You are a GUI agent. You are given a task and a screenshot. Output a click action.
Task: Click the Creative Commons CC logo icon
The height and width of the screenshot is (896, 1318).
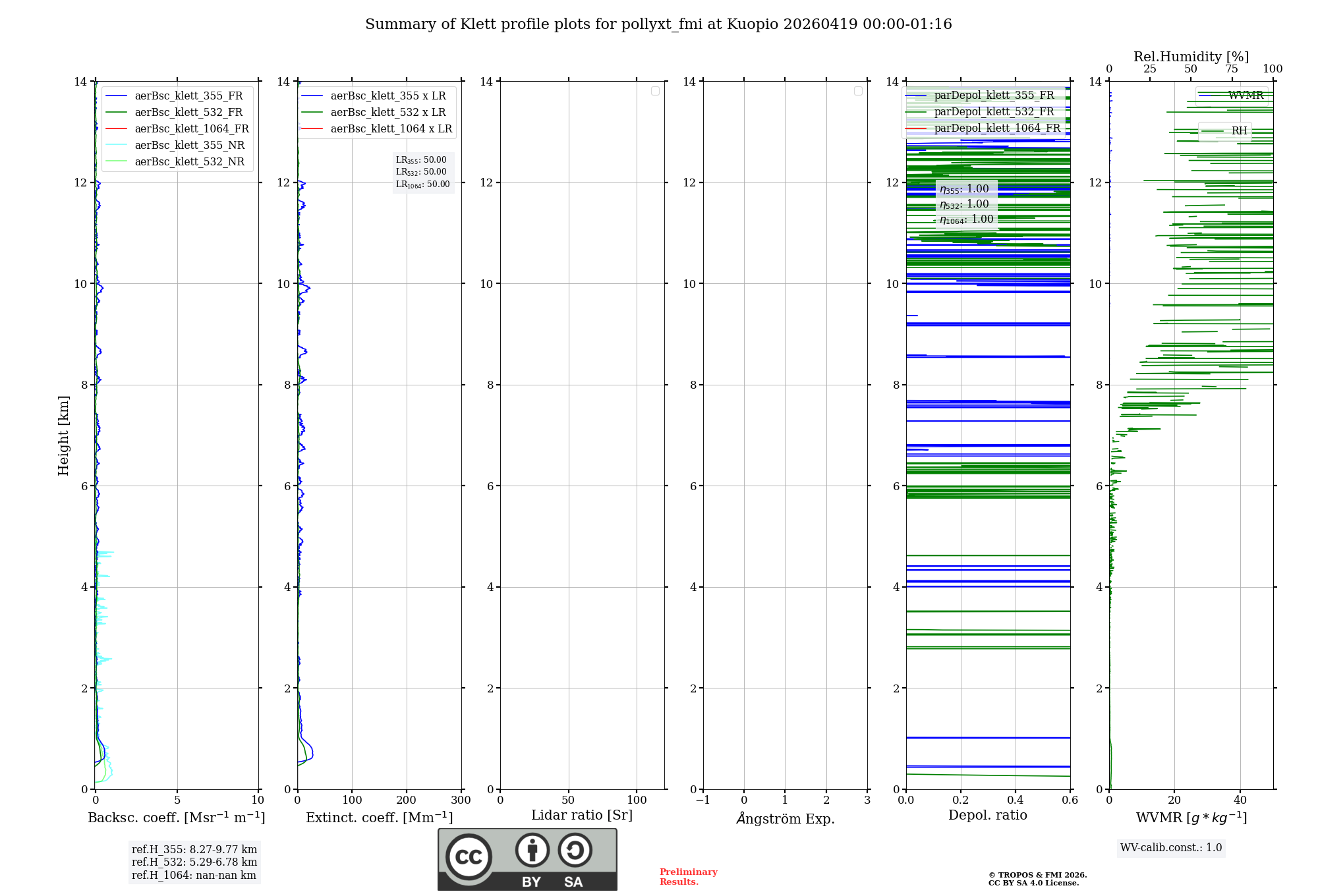[469, 856]
